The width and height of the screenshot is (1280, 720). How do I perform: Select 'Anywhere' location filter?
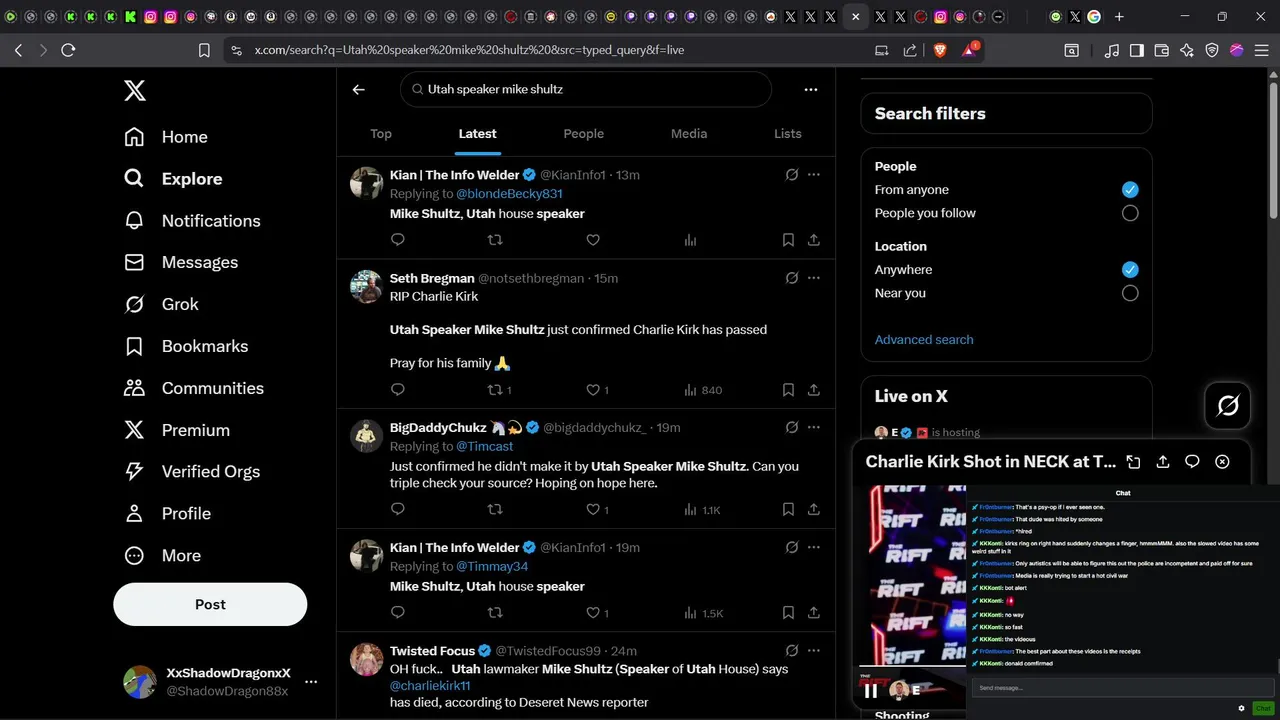(x=1130, y=270)
